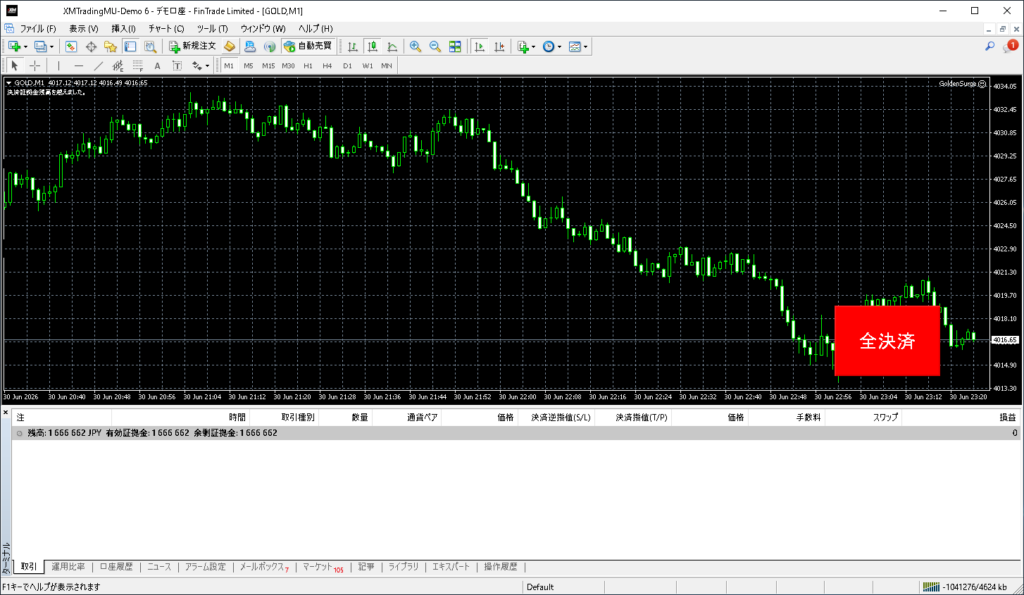This screenshot has height=595, width=1024.
Task: Toggle the 自動売買 auto trading button
Action: coord(308,46)
